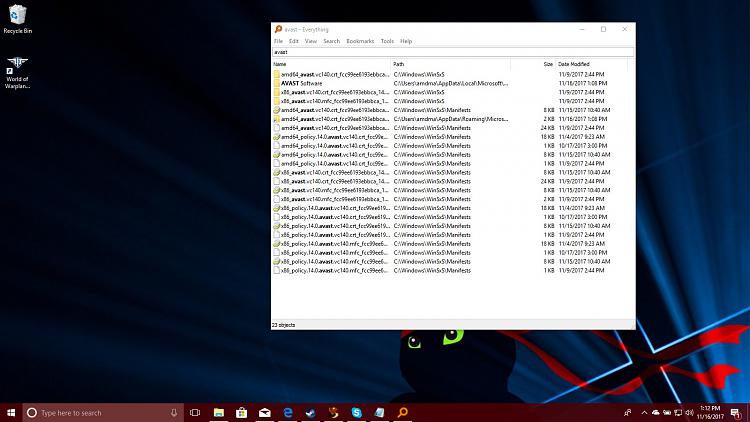Click the '23 objects' status bar text
750x422 pixels.
[284, 325]
